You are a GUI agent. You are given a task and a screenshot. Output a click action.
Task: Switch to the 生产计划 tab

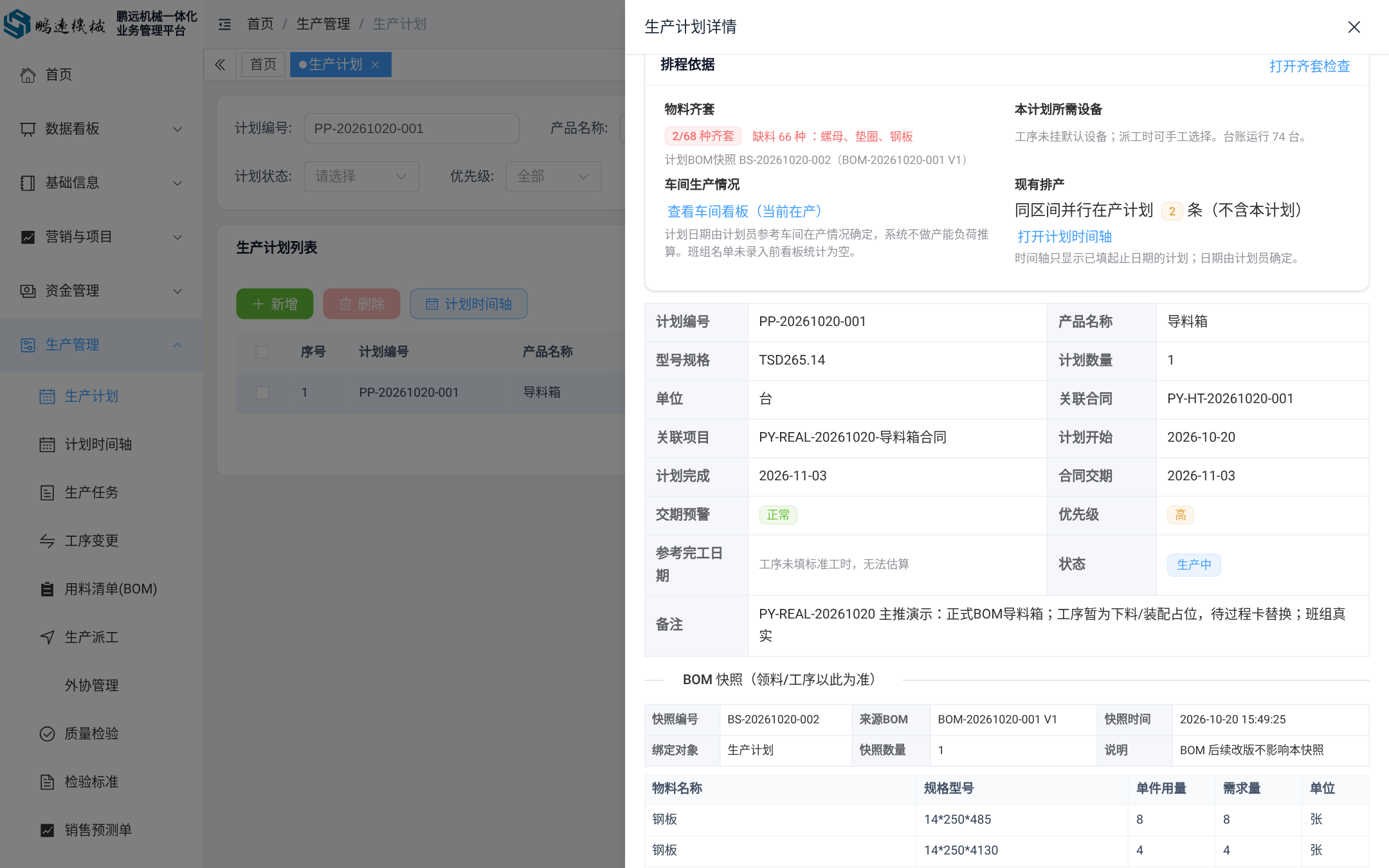[335, 64]
